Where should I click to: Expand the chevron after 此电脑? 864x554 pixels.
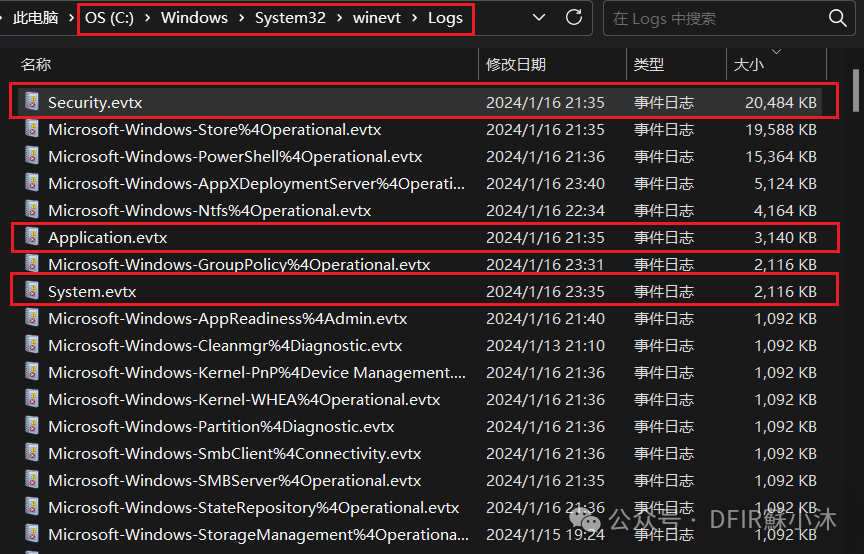pyautogui.click(x=71, y=18)
